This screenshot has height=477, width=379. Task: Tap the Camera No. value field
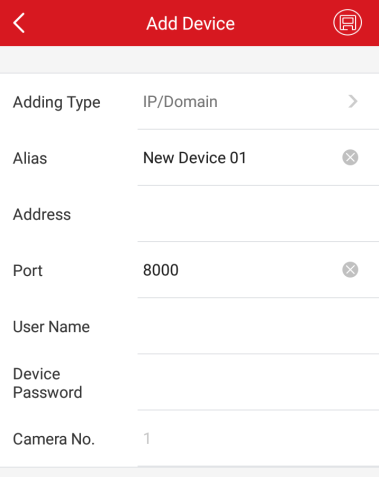click(258, 439)
